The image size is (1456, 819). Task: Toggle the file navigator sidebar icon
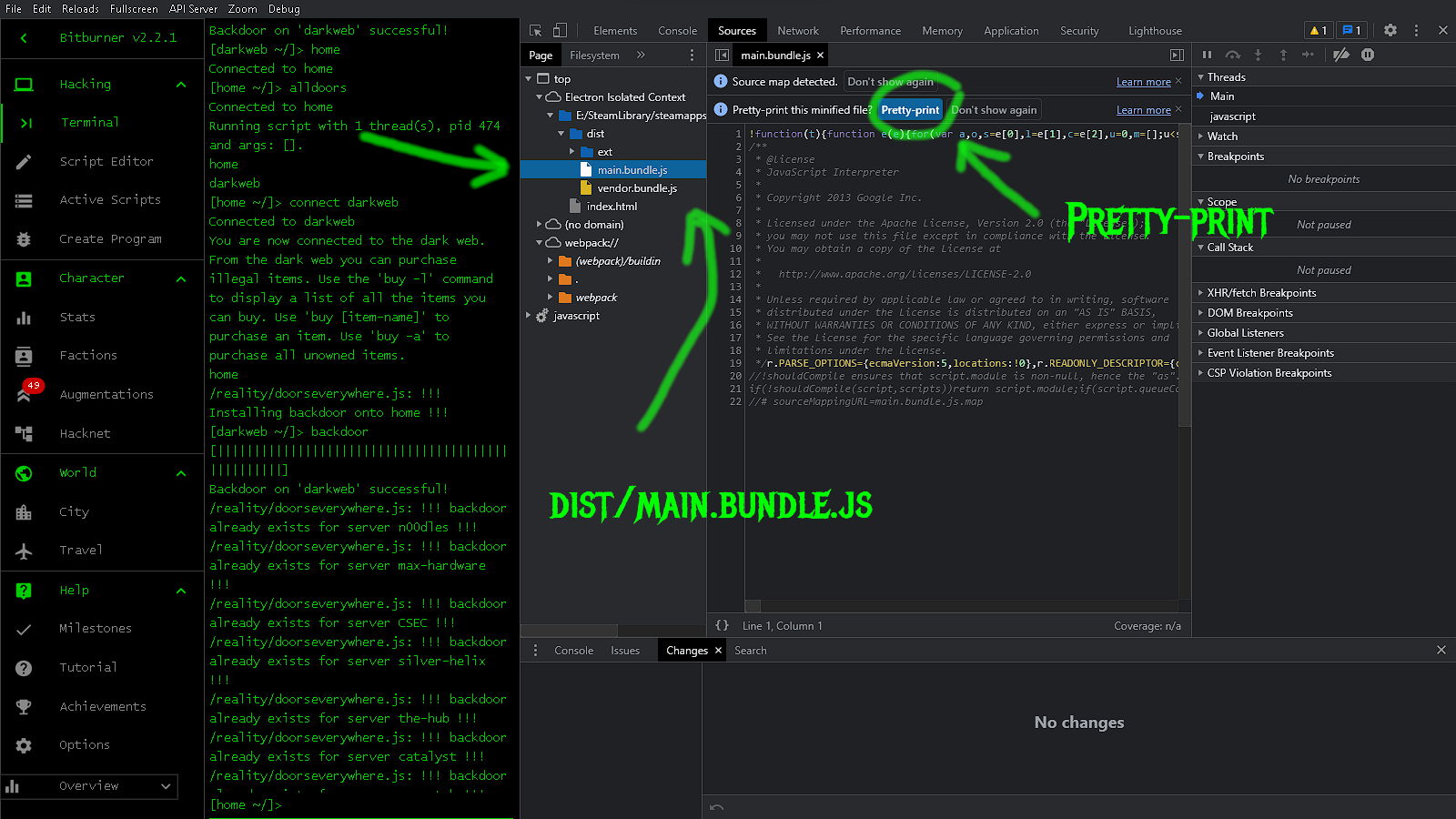click(722, 56)
